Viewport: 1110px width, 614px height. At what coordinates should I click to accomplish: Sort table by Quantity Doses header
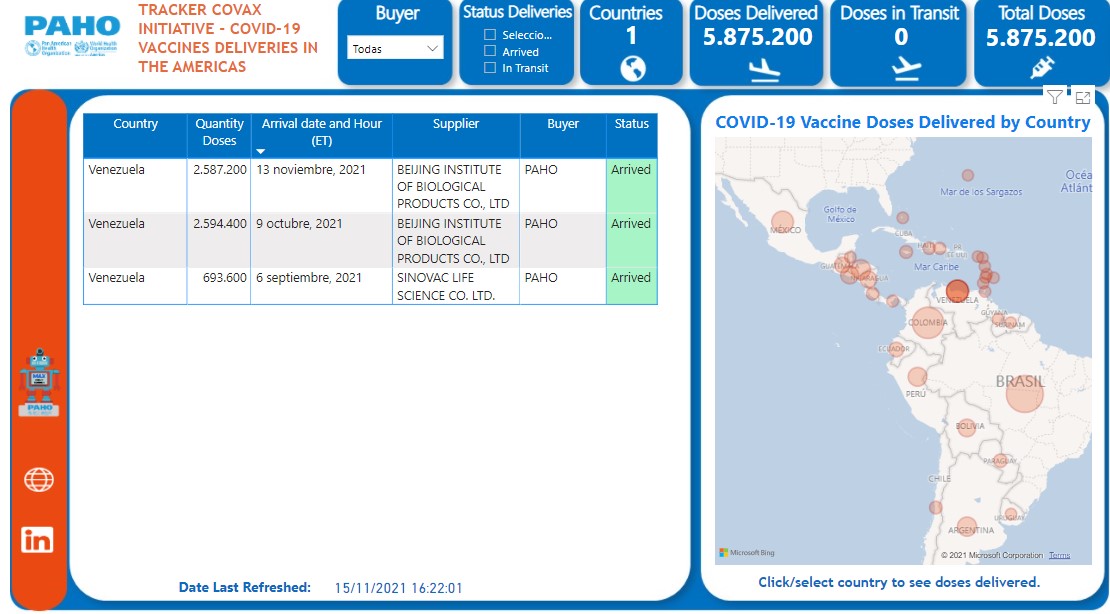(219, 132)
